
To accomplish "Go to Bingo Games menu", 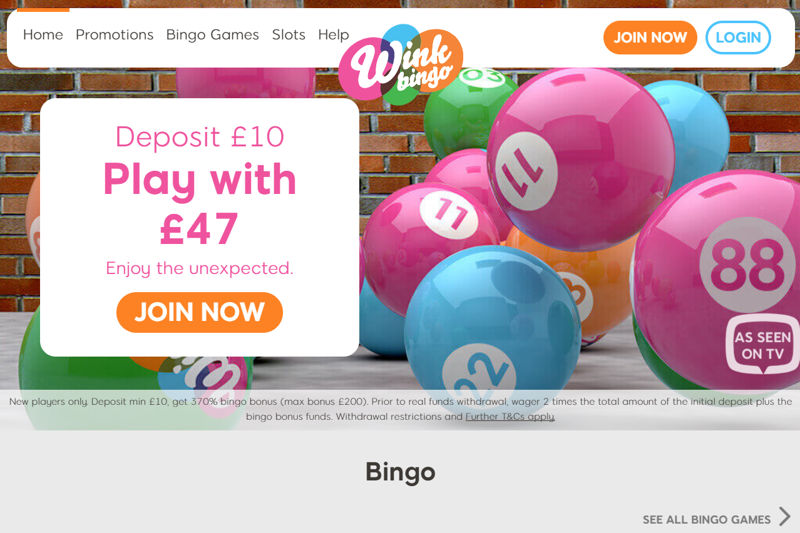I will pyautogui.click(x=212, y=35).
